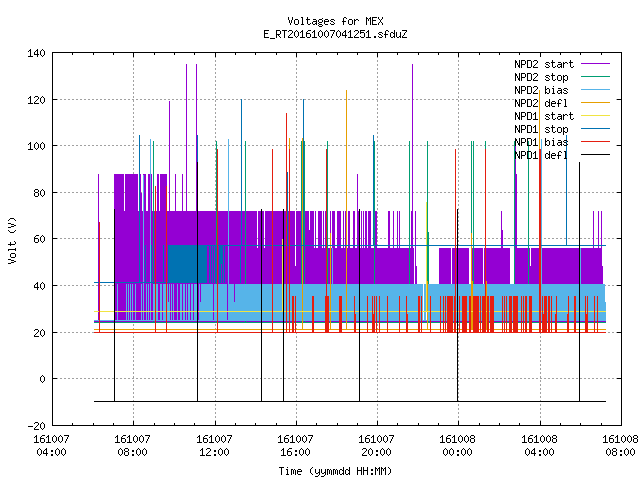Click the file name E_RT20161007041251.sfduZ subtitle
Screen dimensions: 640x480
tap(335, 34)
